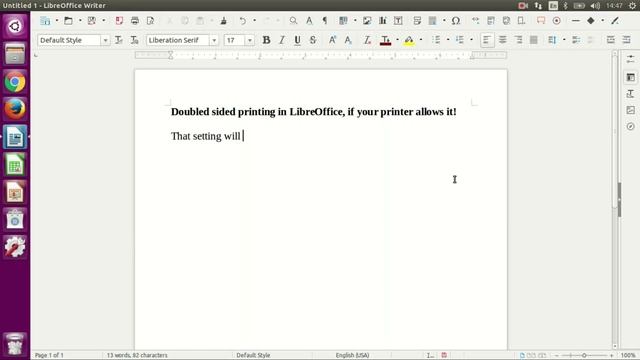This screenshot has height=360, width=640.
Task: Open font size dropdown
Action: coord(249,40)
